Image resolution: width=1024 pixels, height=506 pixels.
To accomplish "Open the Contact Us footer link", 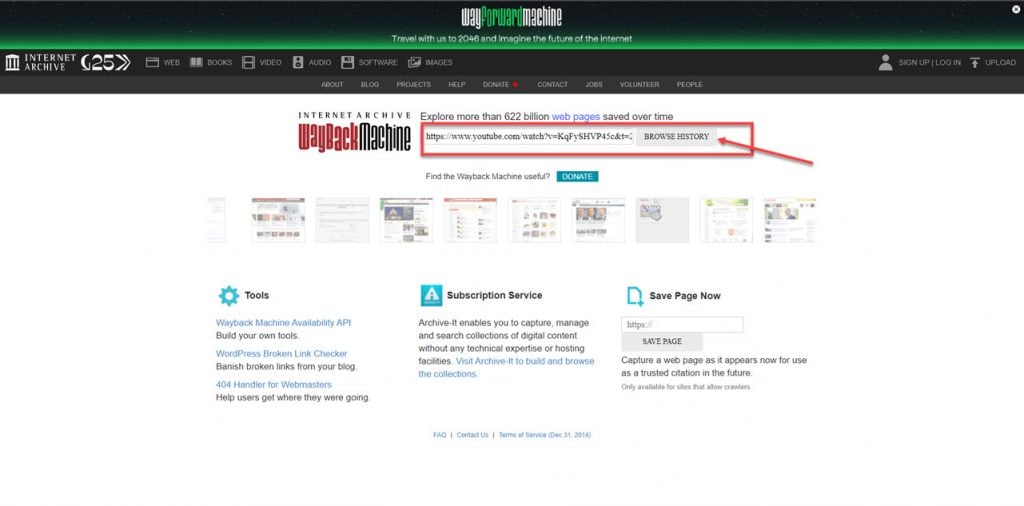I will (472, 435).
